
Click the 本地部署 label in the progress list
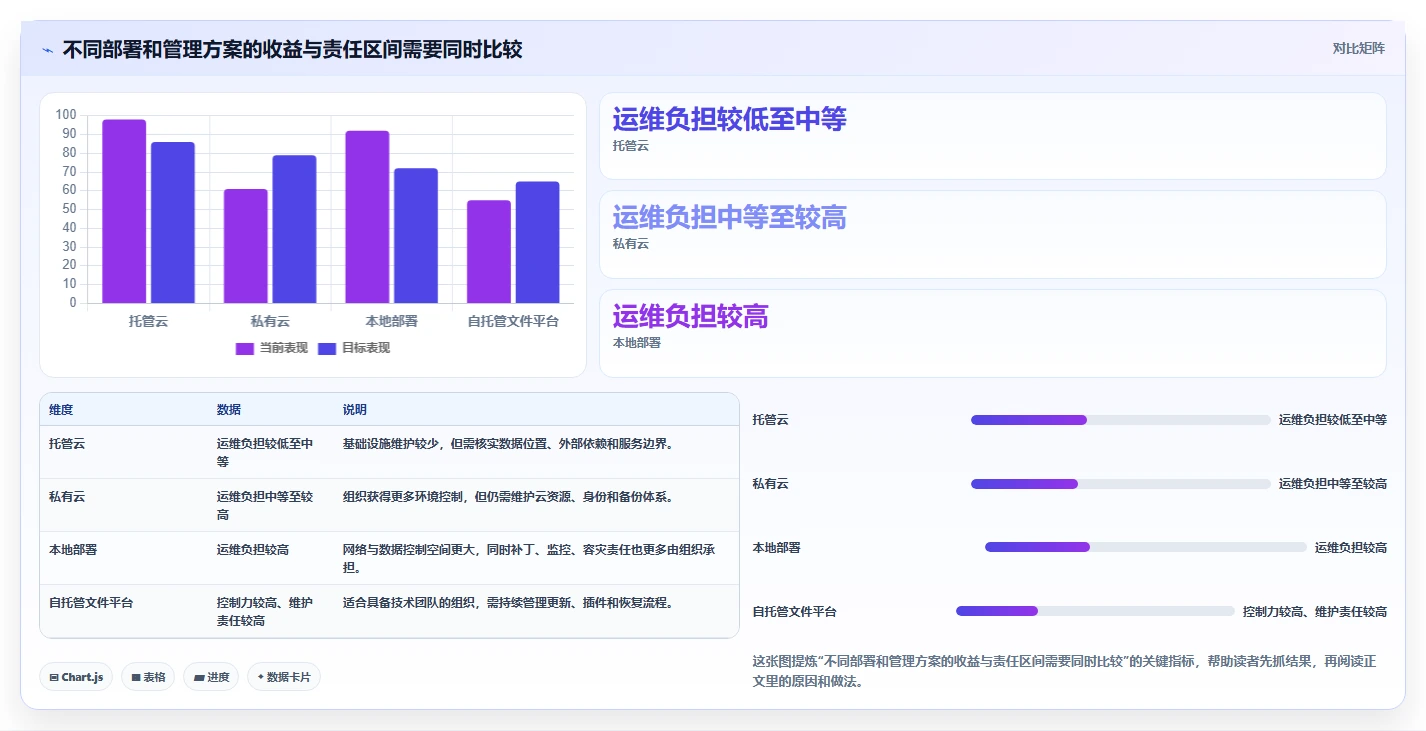coord(777,547)
